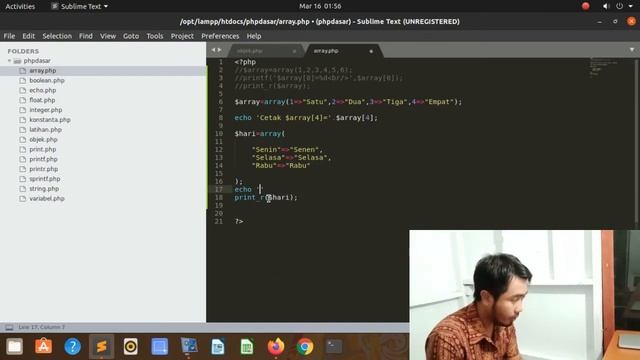Open boolean.php in the sidebar
The width and height of the screenshot is (640, 360).
47,80
